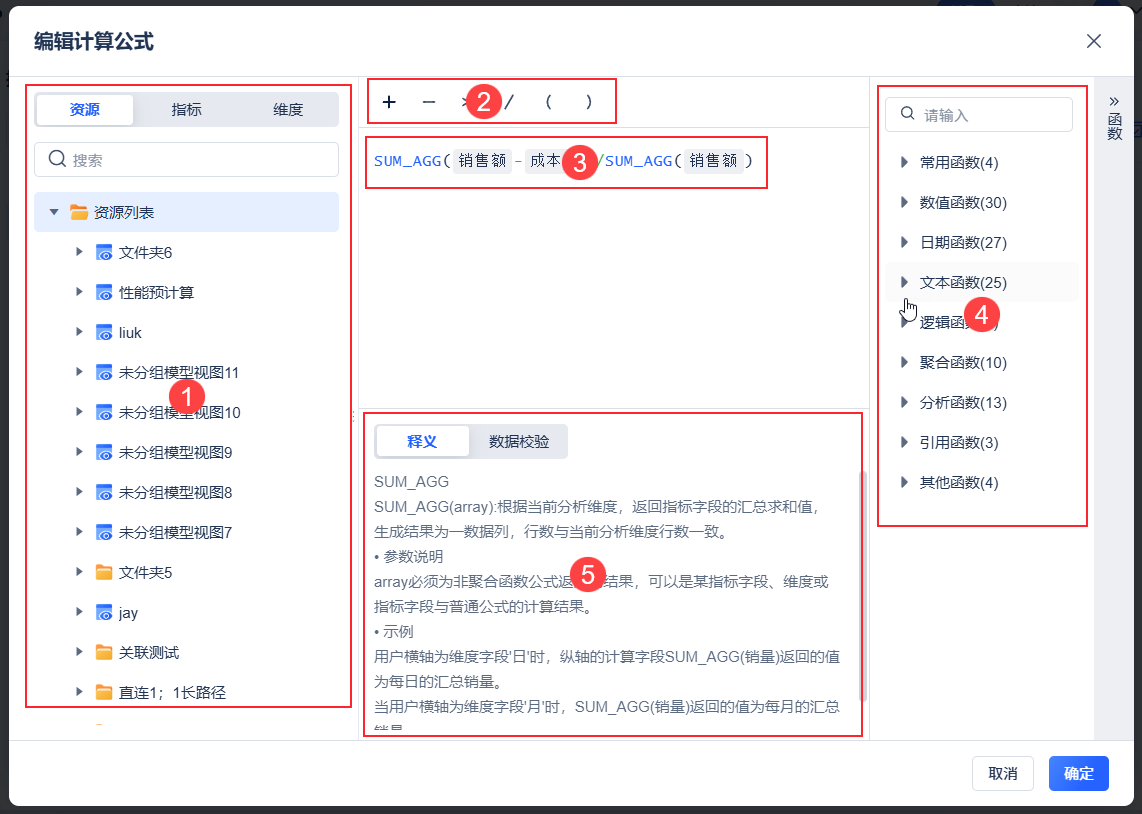Click the folder icon beside 关联测试
This screenshot has width=1142, height=814.
104,652
